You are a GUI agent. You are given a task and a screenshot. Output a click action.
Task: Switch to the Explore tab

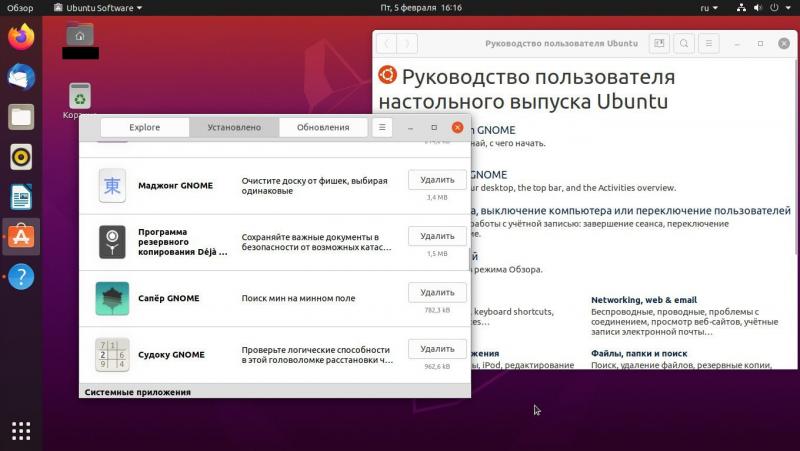point(144,127)
